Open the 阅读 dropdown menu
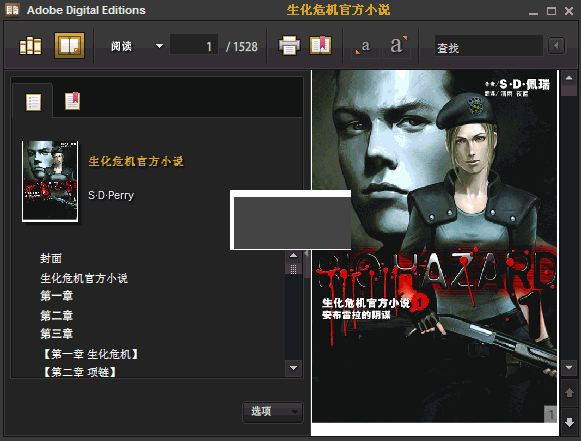Viewport: 581px width, 441px height. (x=137, y=46)
